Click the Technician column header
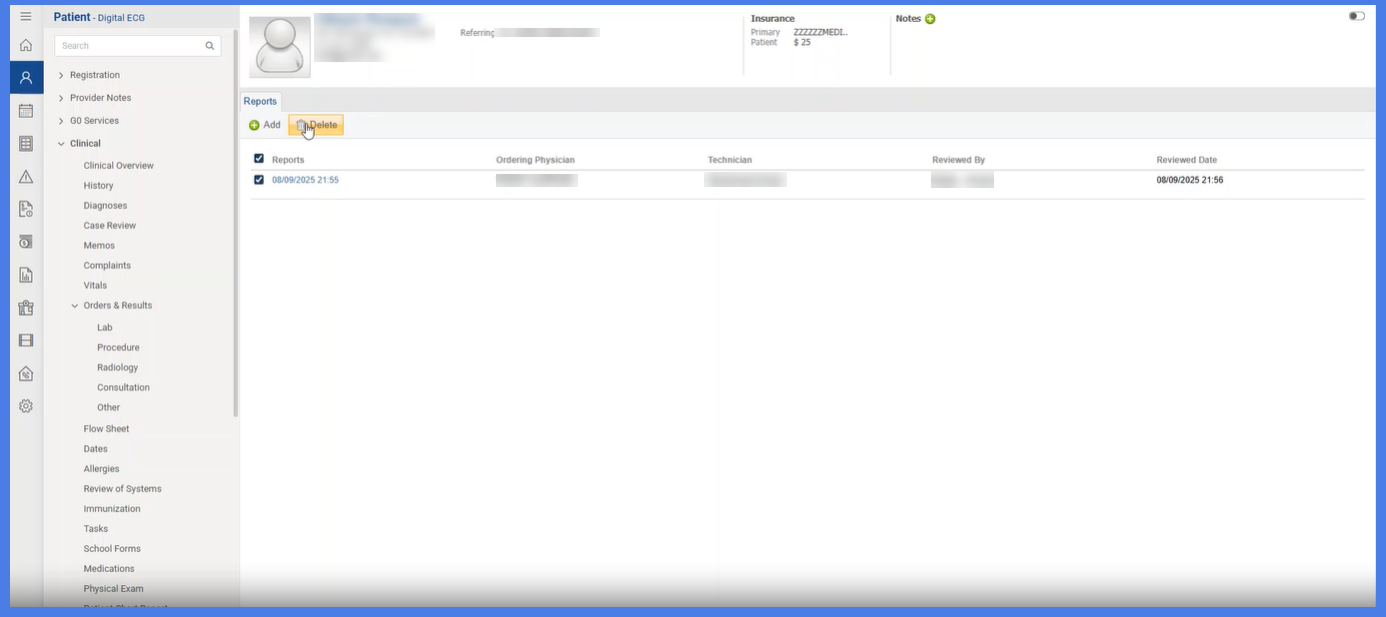Screen dimensions: 1386x617 pos(730,160)
